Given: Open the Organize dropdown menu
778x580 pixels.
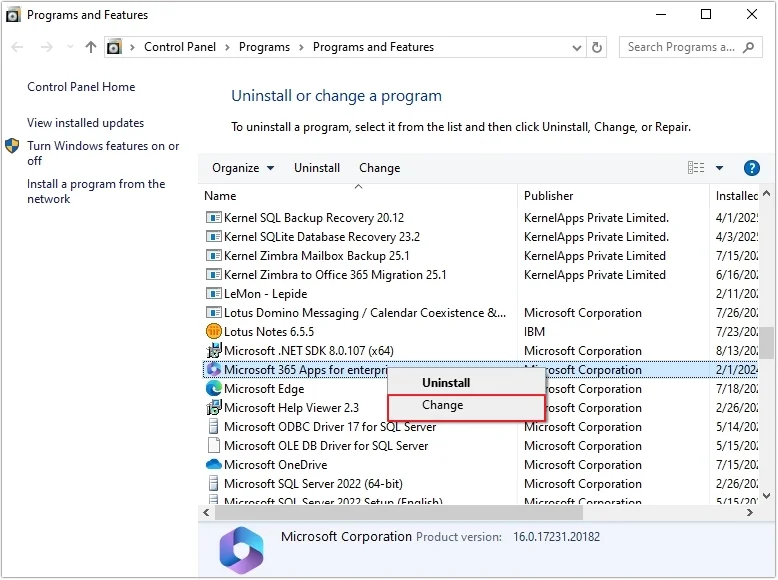Looking at the screenshot, I should pos(243,168).
